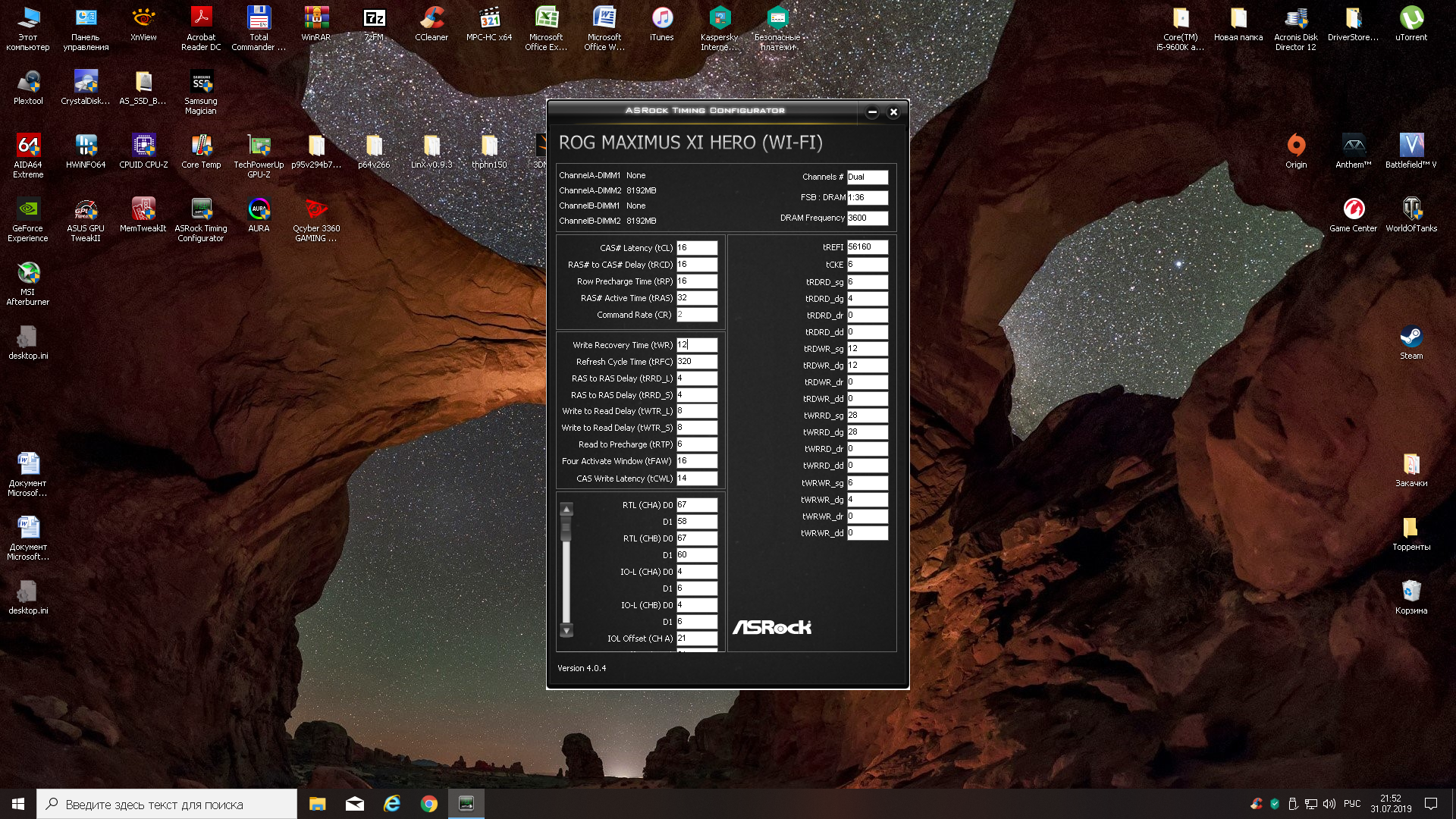Click the scroll up arrow in RTL list
1456x819 pixels.
coord(566,509)
